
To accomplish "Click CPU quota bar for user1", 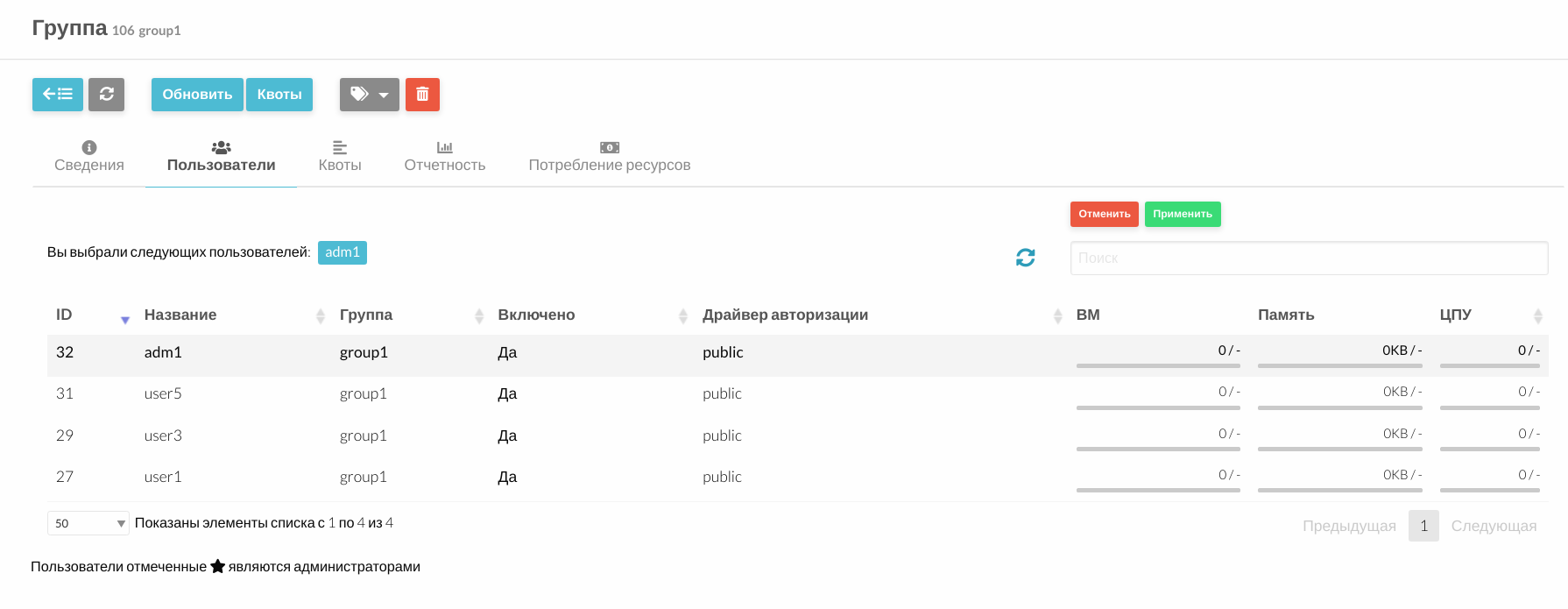I will pos(1490,490).
